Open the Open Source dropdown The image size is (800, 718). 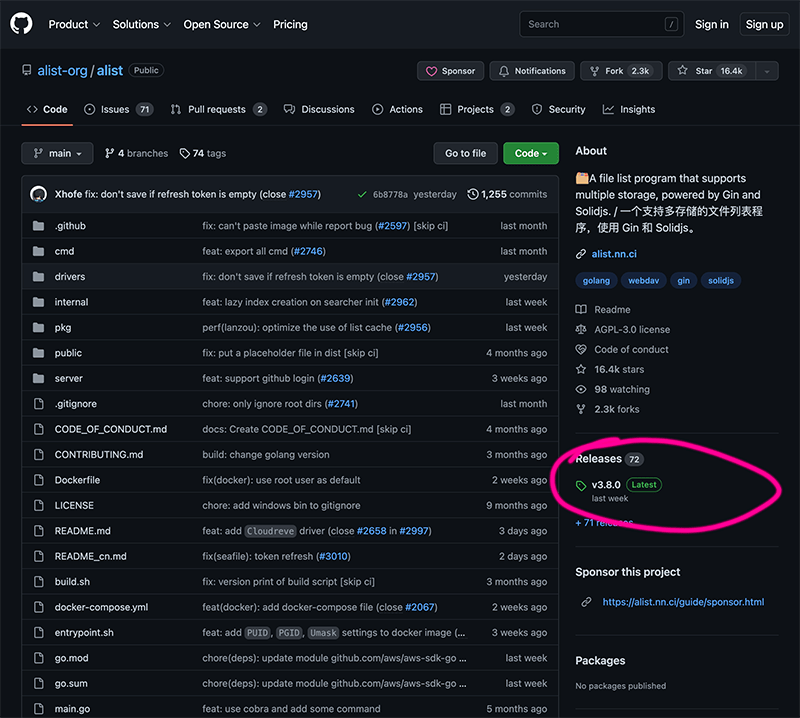pos(221,24)
